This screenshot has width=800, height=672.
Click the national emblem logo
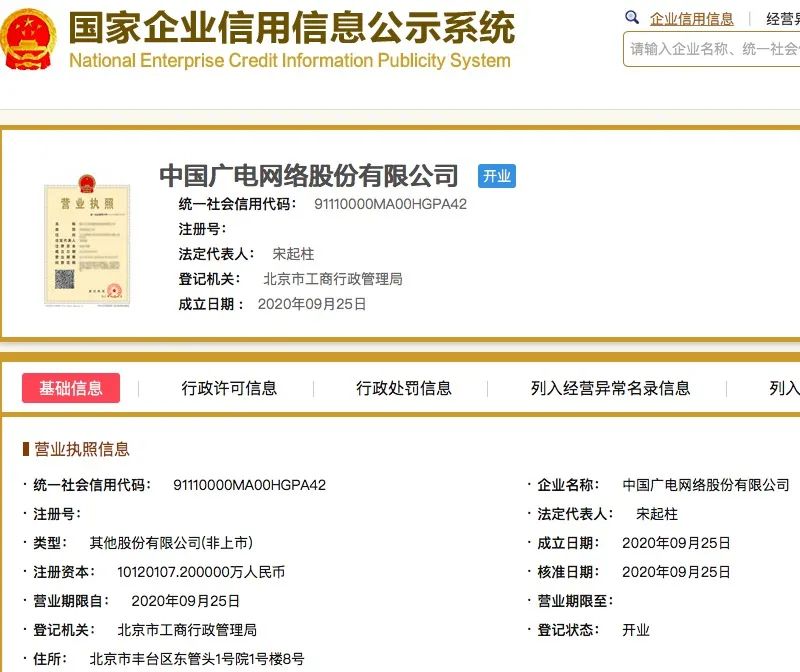click(x=30, y=40)
